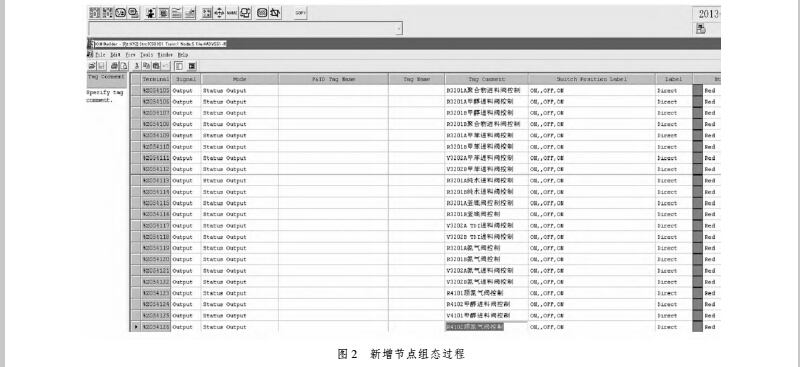Open the Window menu

[165, 55]
